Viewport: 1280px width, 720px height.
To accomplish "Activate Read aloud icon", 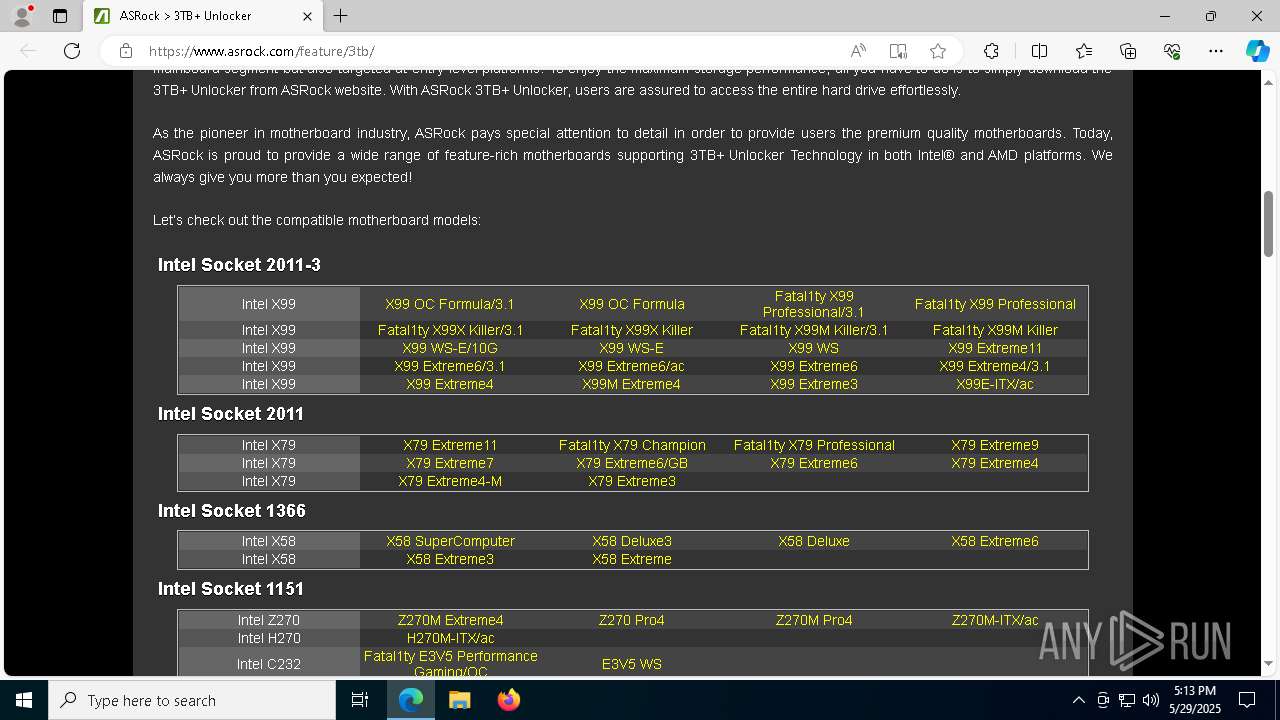I will click(858, 51).
